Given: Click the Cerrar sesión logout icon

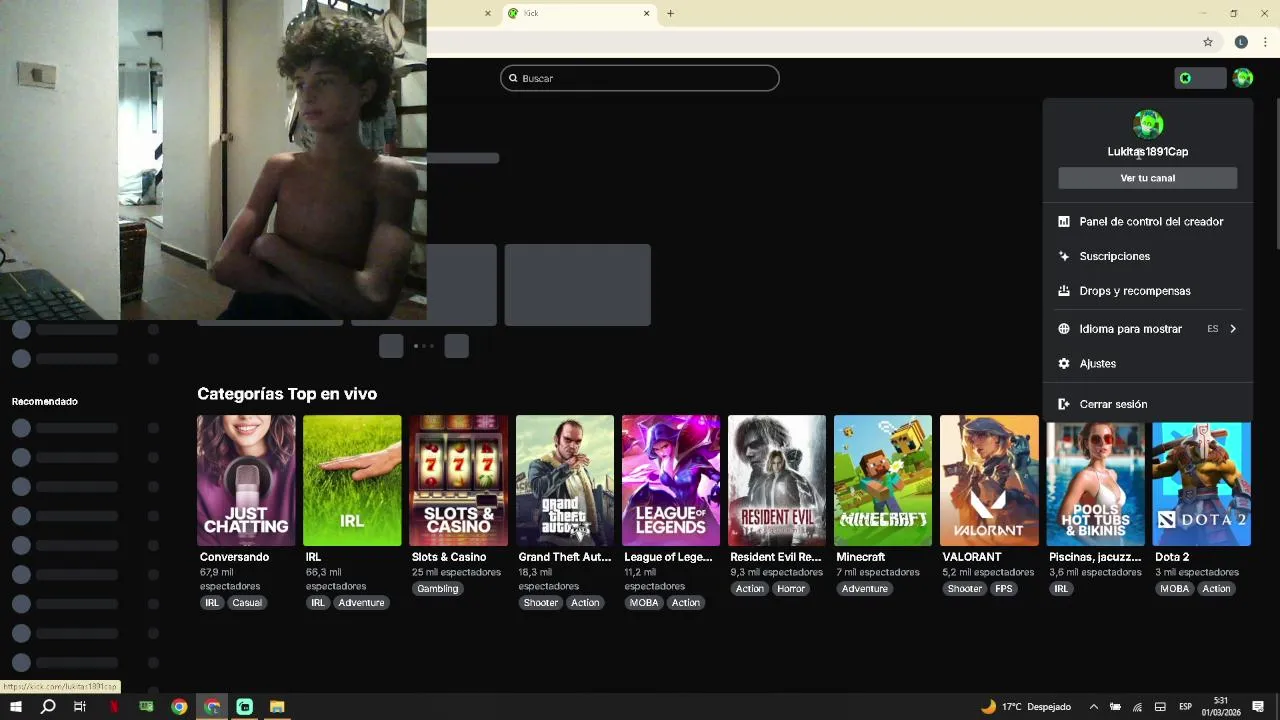Looking at the screenshot, I should click(x=1064, y=404).
